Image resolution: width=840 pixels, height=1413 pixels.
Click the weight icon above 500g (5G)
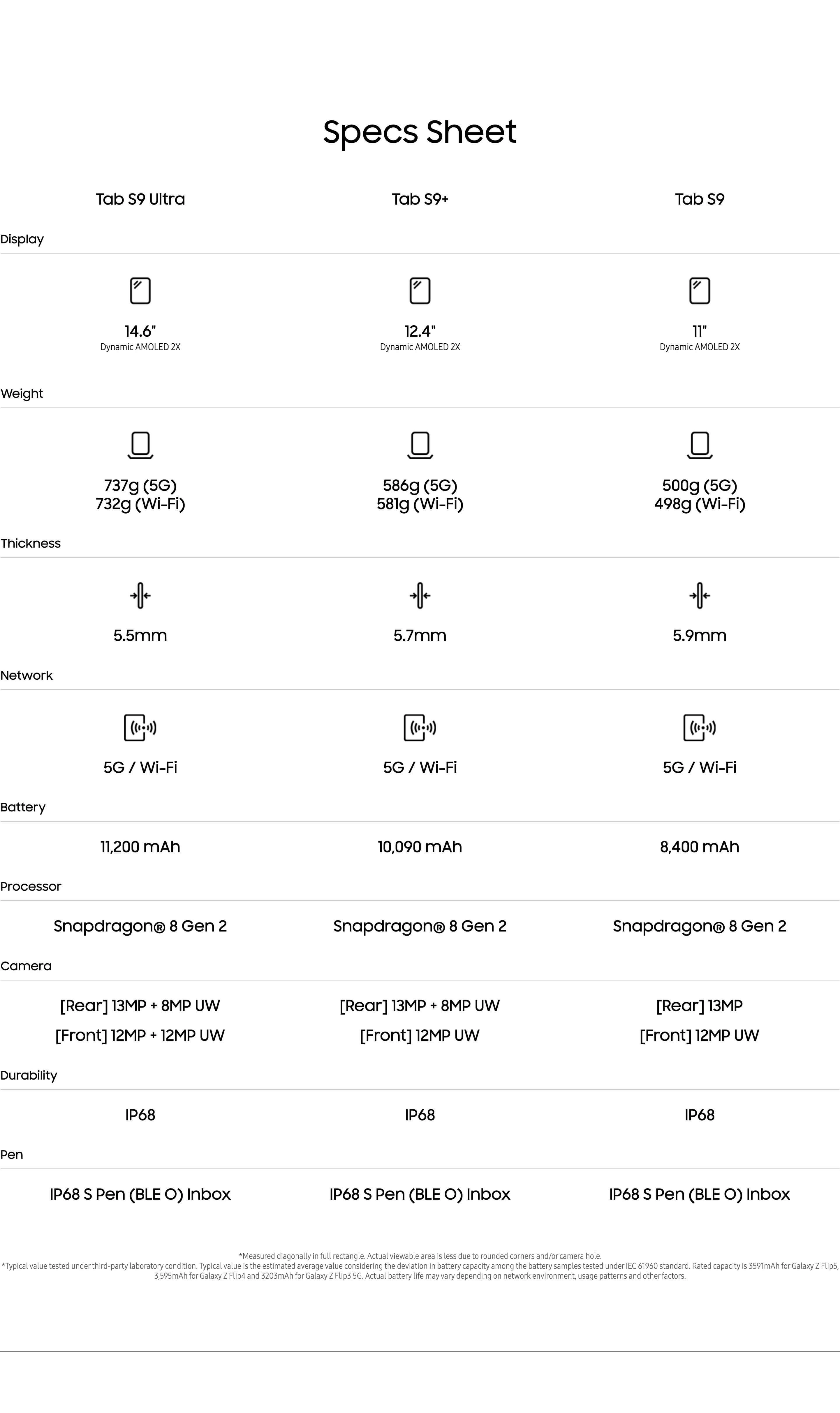click(x=700, y=445)
